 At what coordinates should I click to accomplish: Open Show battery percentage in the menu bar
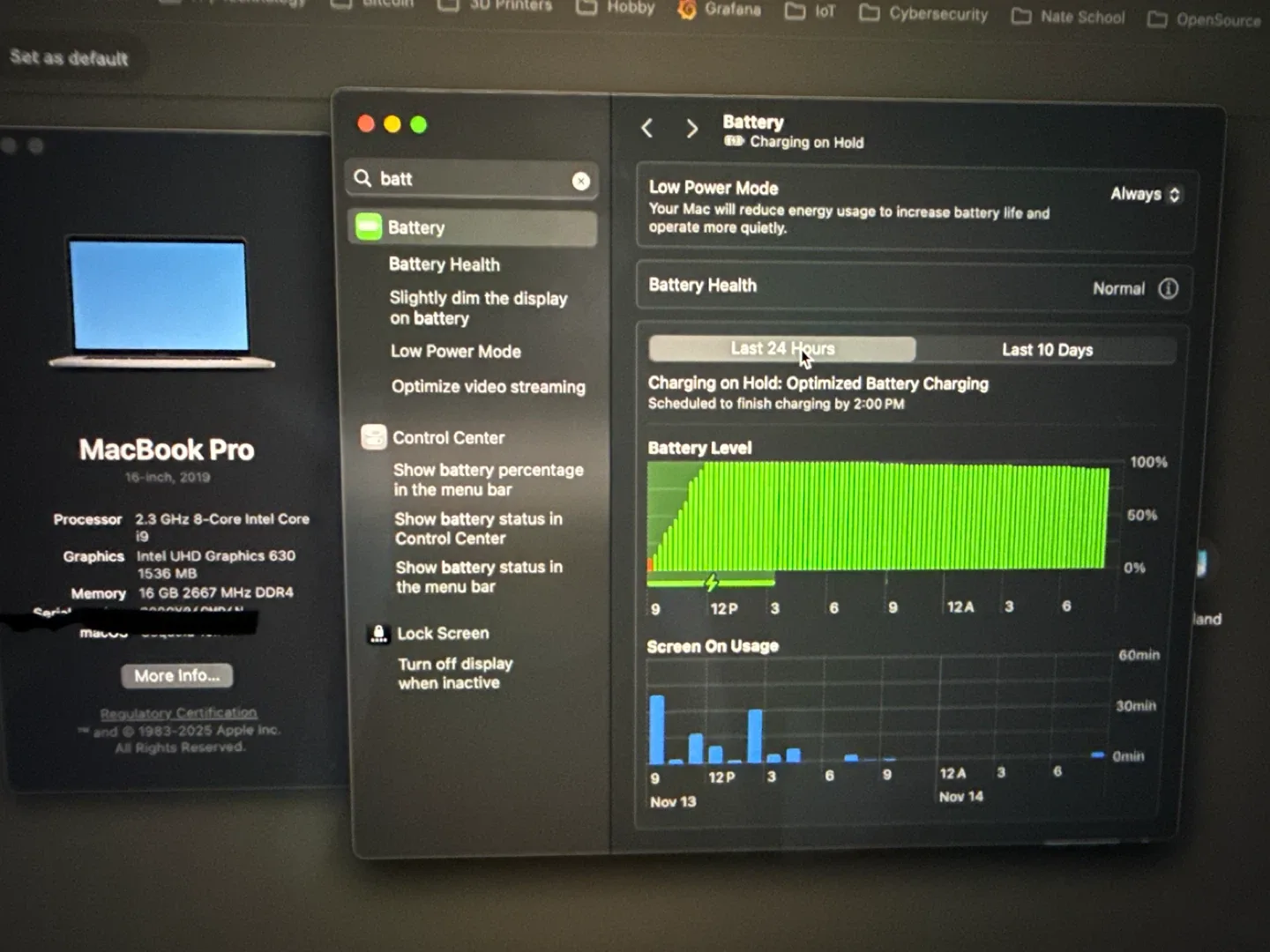point(488,480)
